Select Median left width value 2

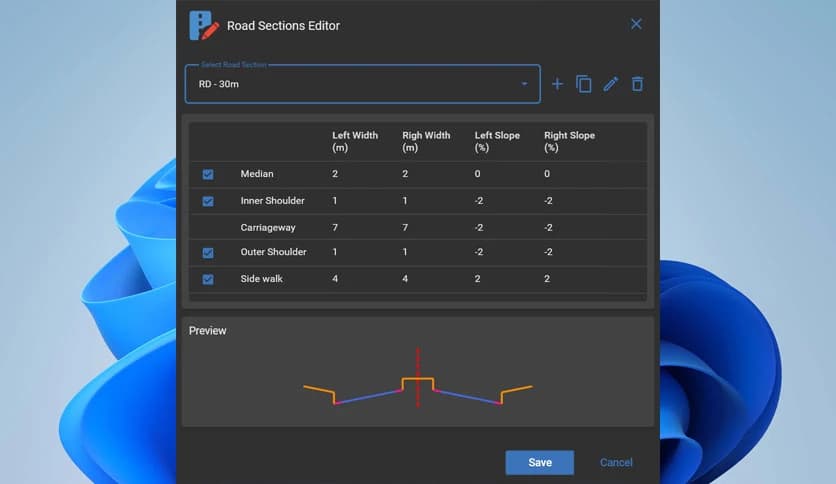tap(335, 174)
